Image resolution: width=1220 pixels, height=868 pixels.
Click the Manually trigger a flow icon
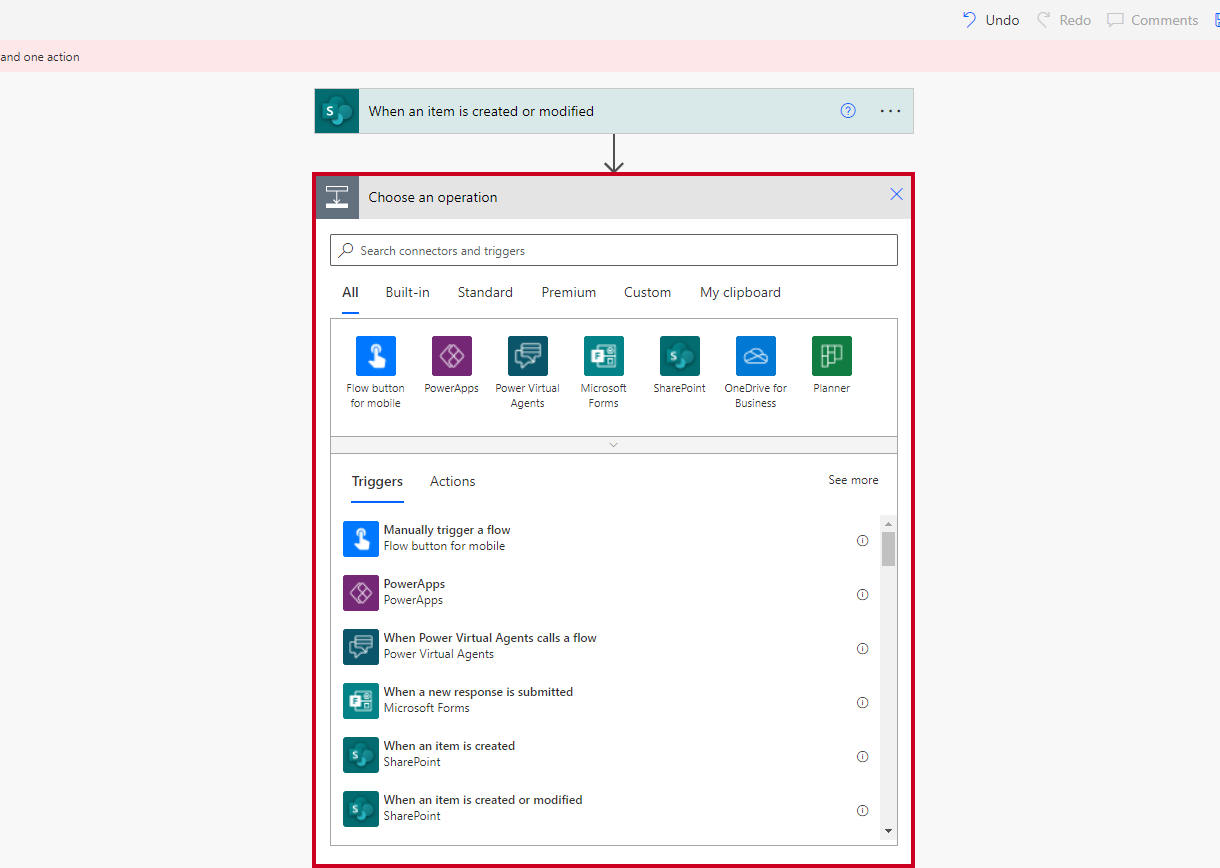(x=361, y=539)
